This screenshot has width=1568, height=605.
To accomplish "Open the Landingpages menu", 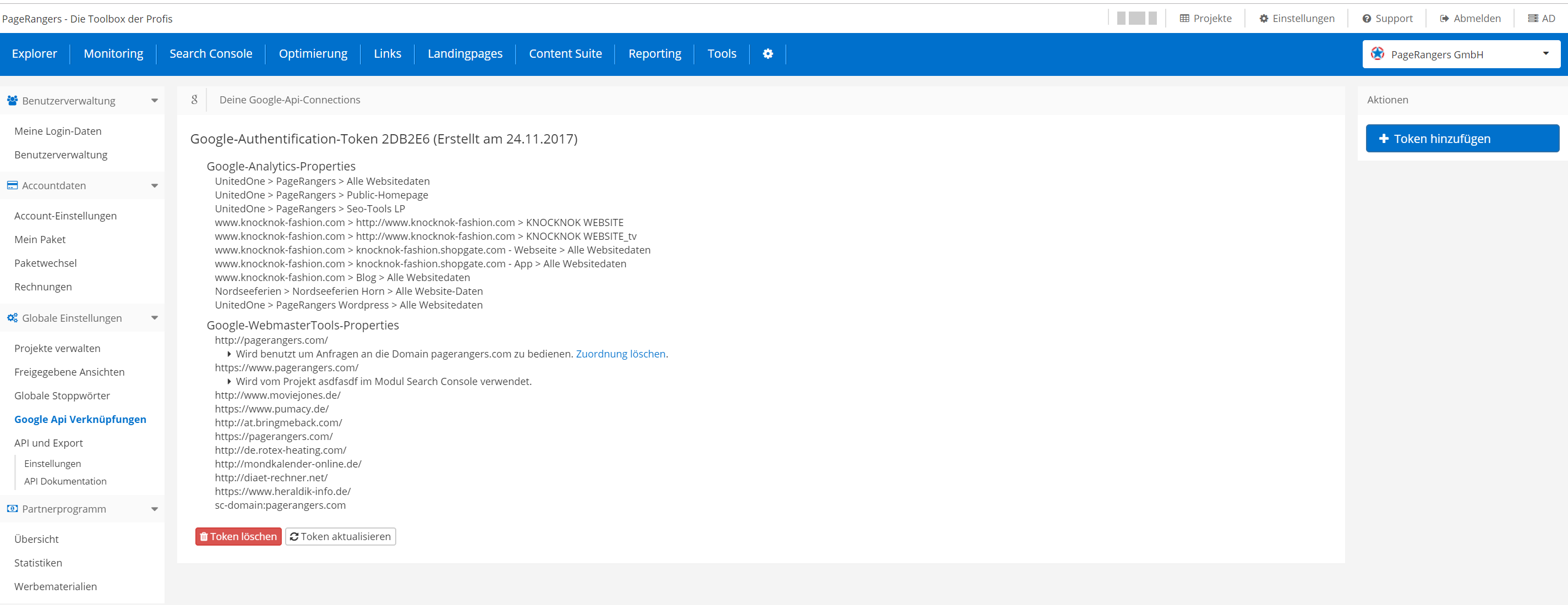I will point(465,53).
